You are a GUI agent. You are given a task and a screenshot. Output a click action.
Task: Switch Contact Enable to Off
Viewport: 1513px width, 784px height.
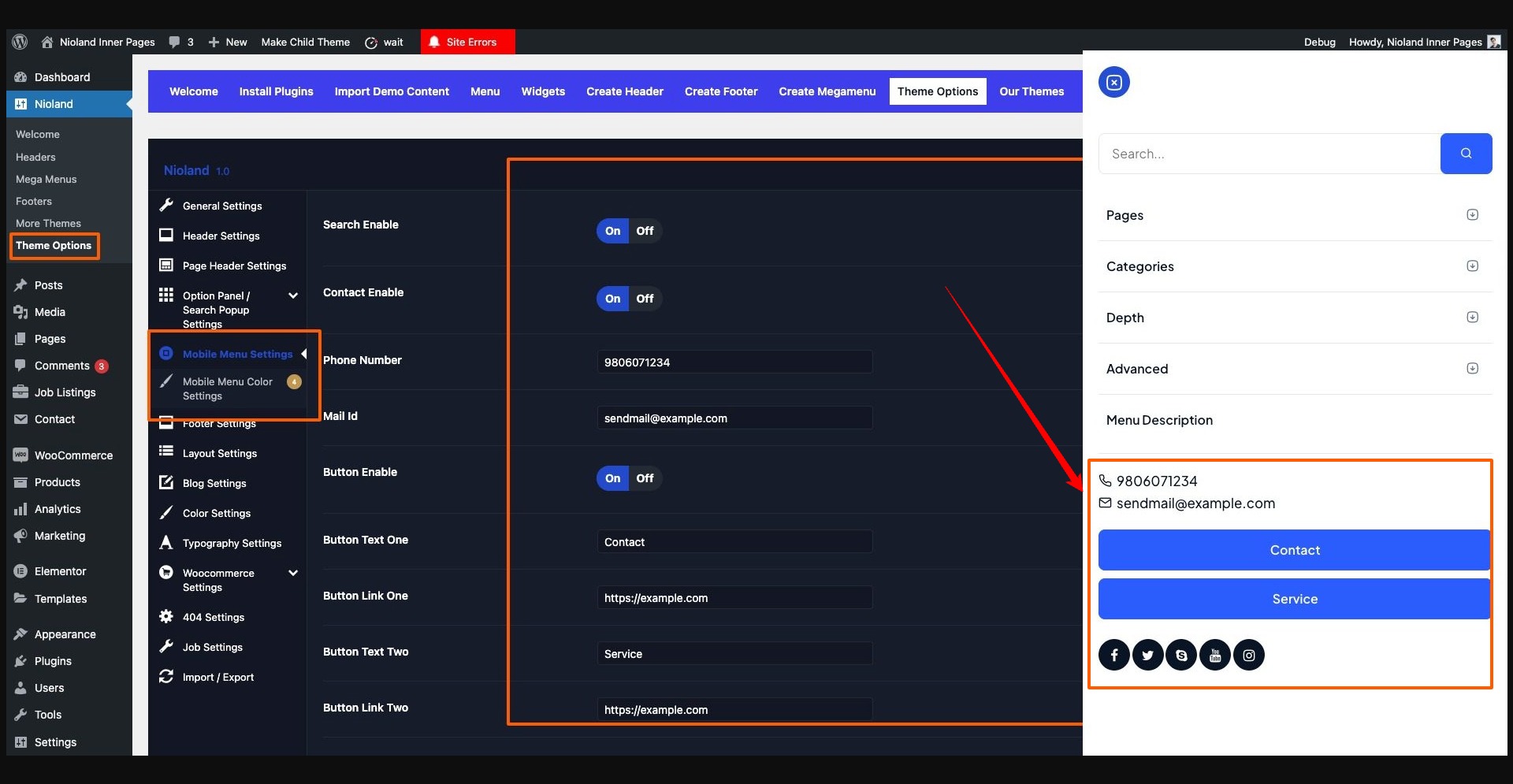pyautogui.click(x=645, y=299)
